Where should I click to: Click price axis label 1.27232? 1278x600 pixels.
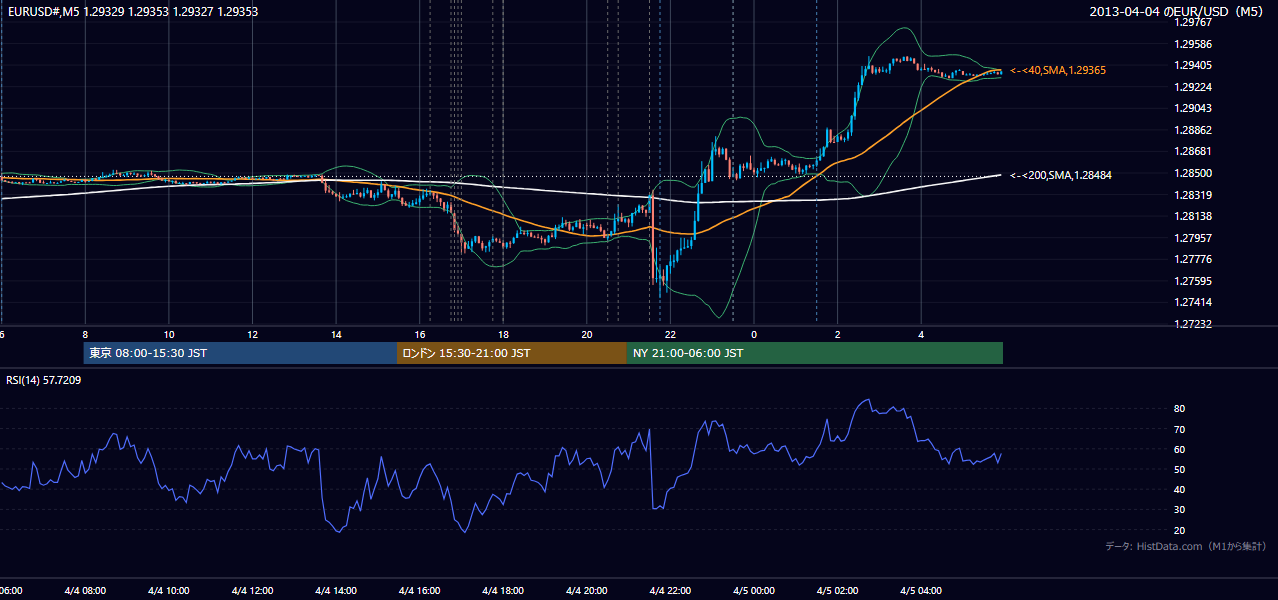(1192, 324)
